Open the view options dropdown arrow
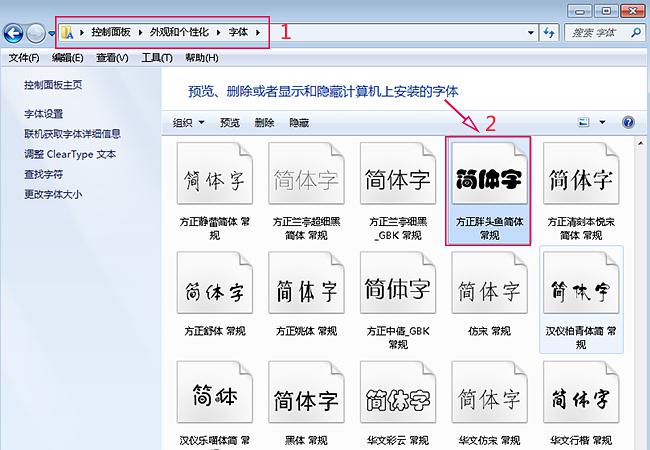This screenshot has width=650, height=450. pyautogui.click(x=602, y=122)
